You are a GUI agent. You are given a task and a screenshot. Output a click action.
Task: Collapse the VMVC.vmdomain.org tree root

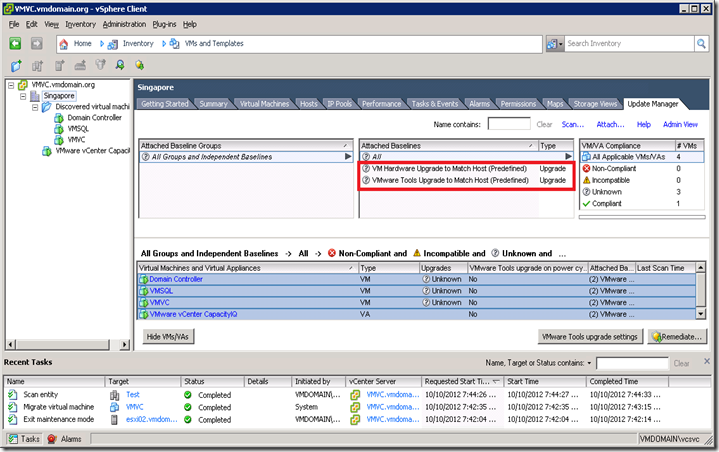pos(10,85)
